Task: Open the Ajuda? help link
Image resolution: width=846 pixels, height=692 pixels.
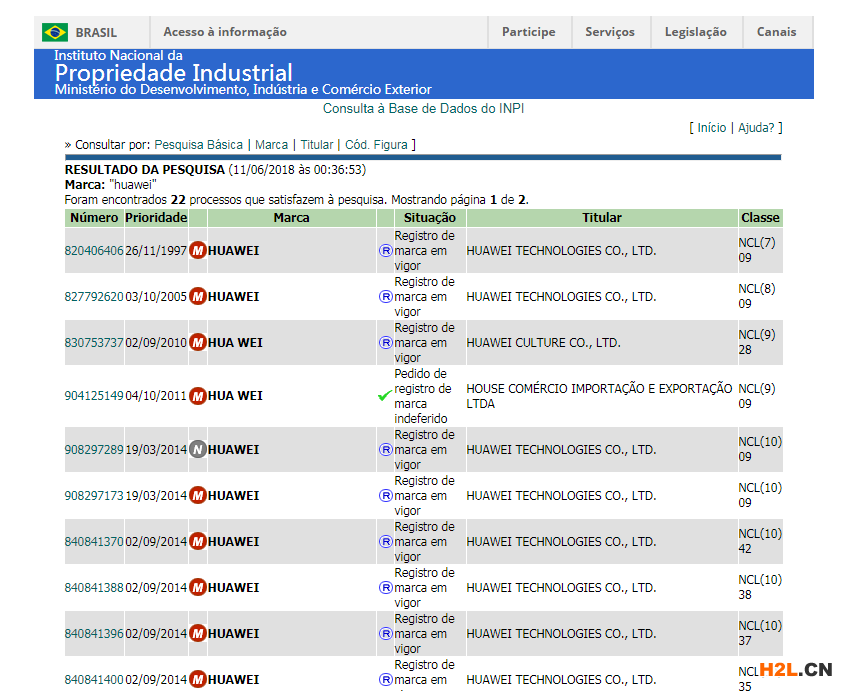Action: (756, 128)
